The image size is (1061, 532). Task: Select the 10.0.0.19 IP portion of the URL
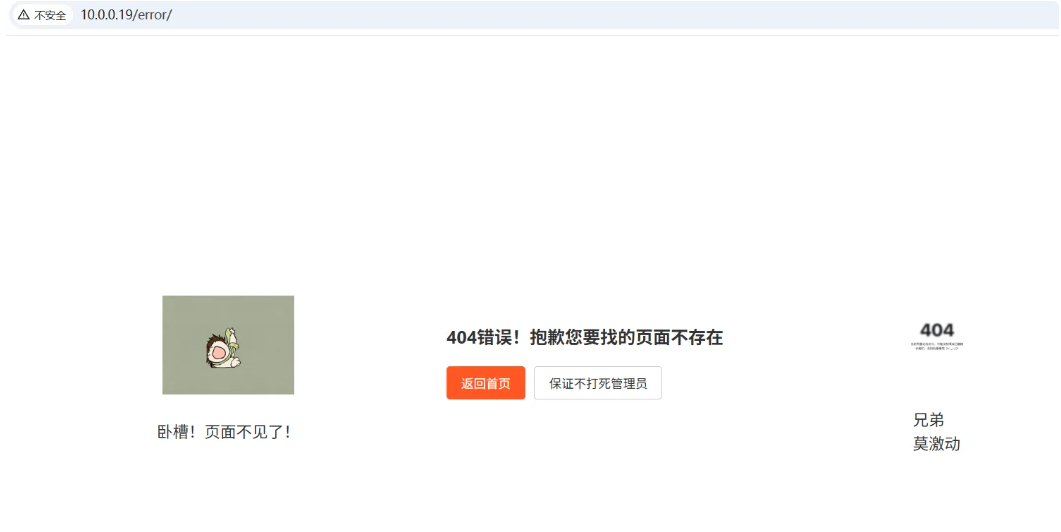(x=107, y=14)
